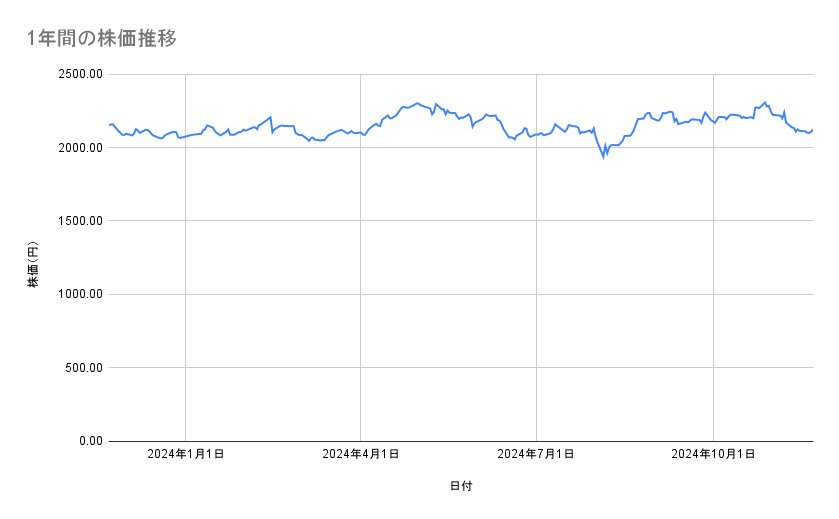The width and height of the screenshot is (839, 519).
Task: Select the "2024年1月1日" x-axis label
Action: 184,455
